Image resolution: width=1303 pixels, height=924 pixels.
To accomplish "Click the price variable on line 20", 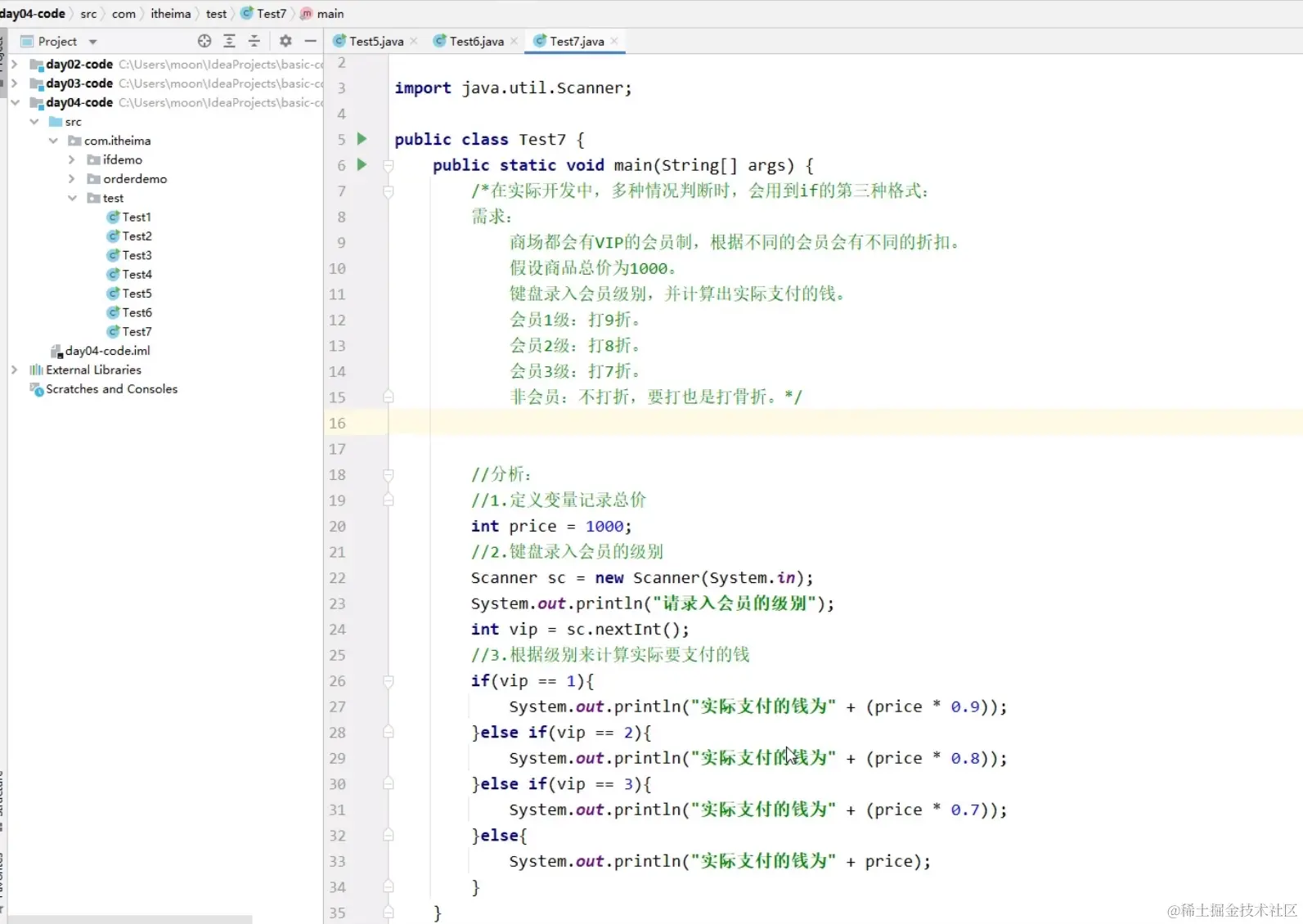I will [x=532, y=527].
